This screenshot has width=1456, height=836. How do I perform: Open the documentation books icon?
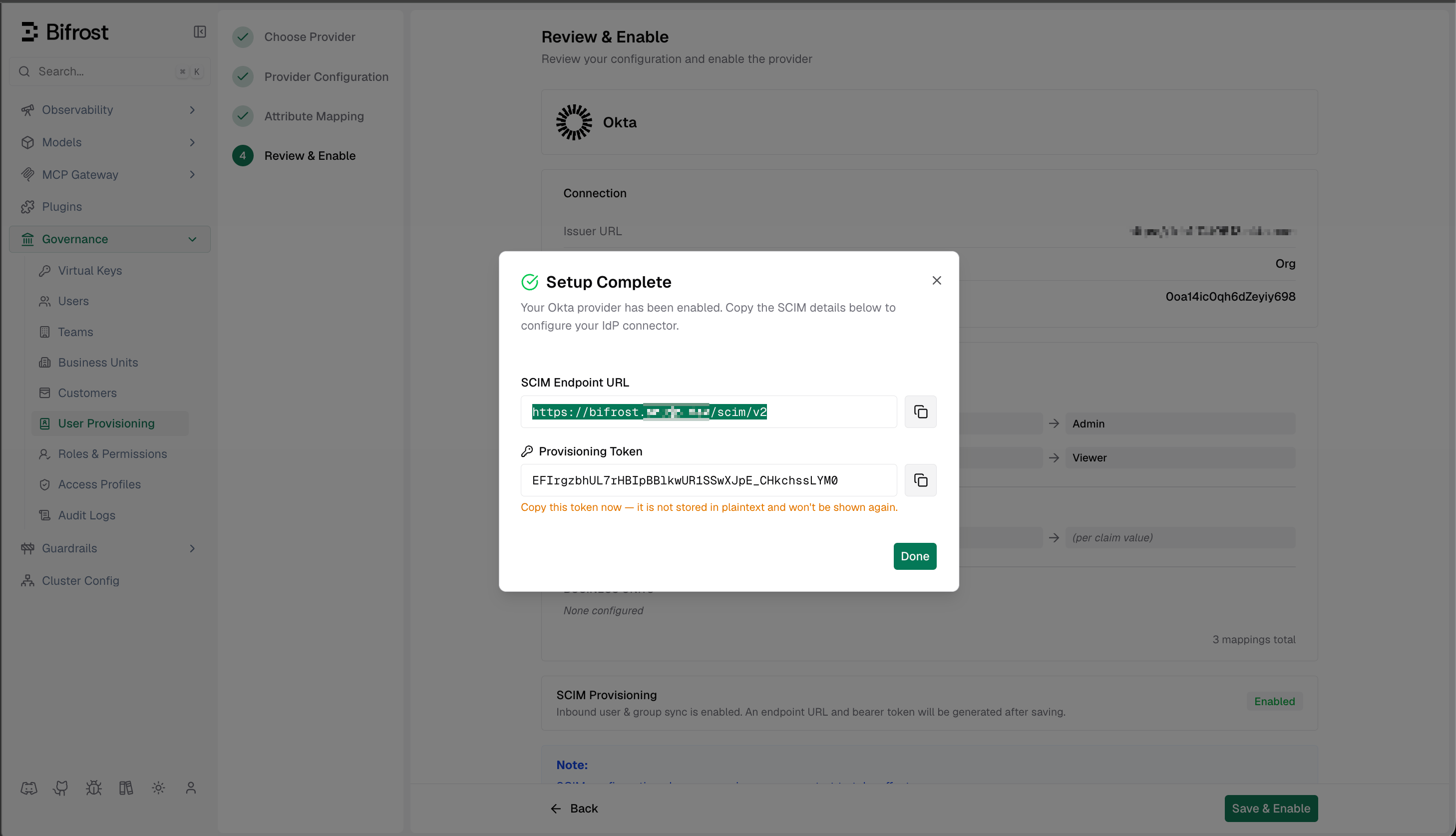pyautogui.click(x=126, y=788)
